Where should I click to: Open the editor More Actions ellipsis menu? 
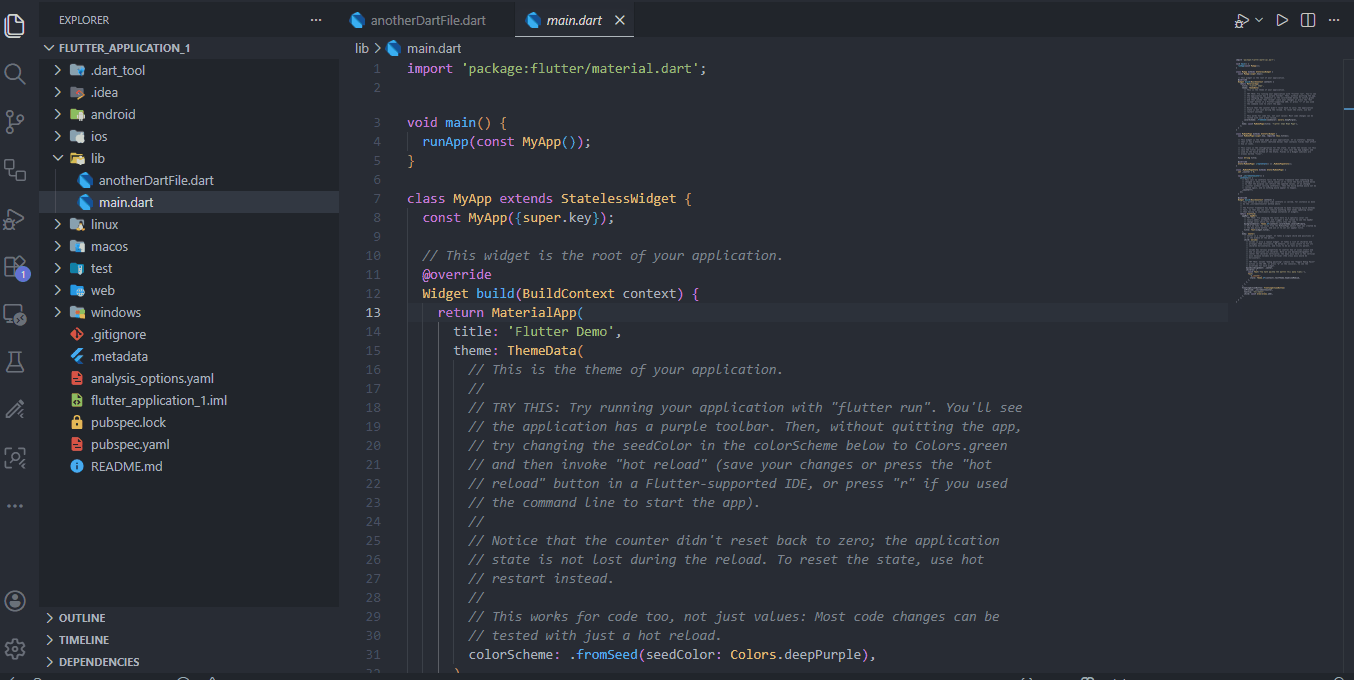(x=1334, y=19)
